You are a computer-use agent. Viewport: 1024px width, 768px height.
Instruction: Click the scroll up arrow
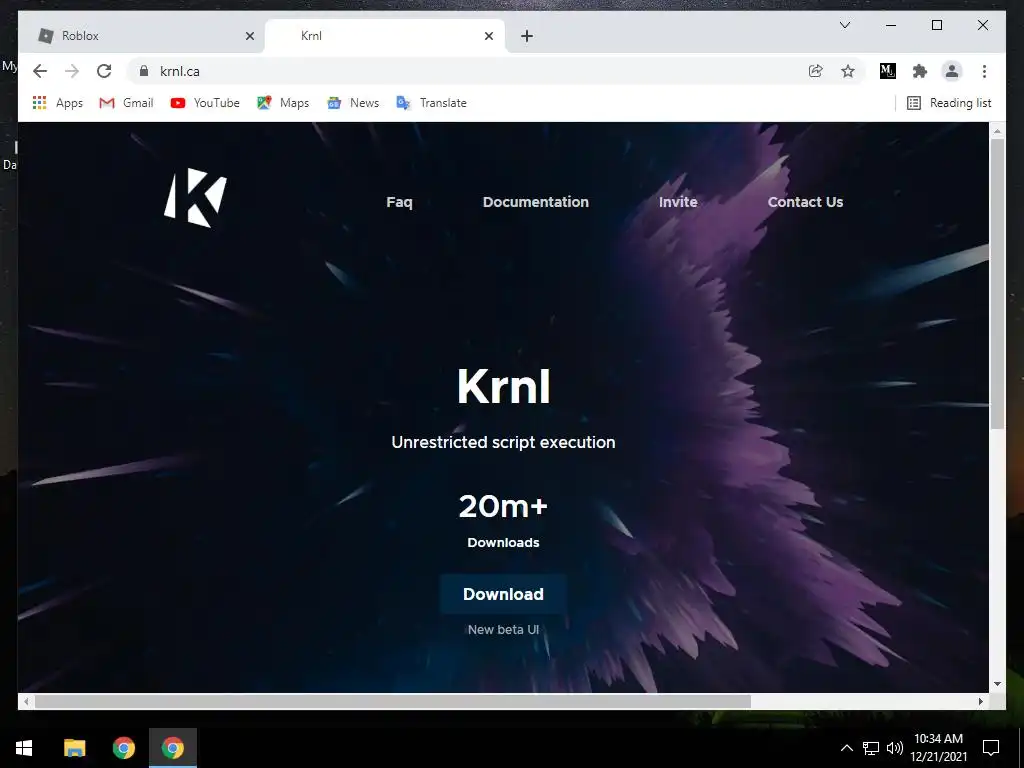(x=997, y=131)
